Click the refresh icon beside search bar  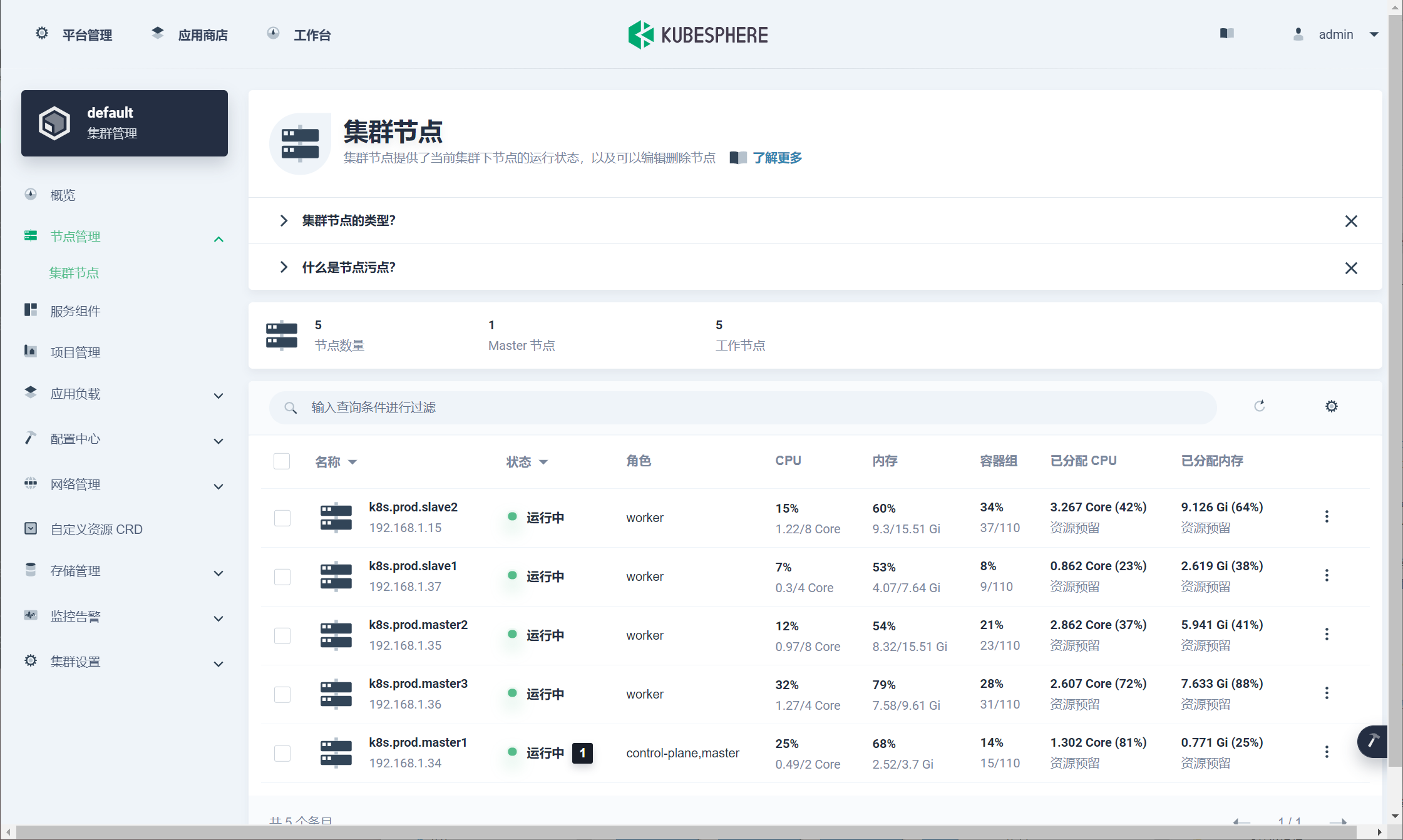tap(1260, 406)
